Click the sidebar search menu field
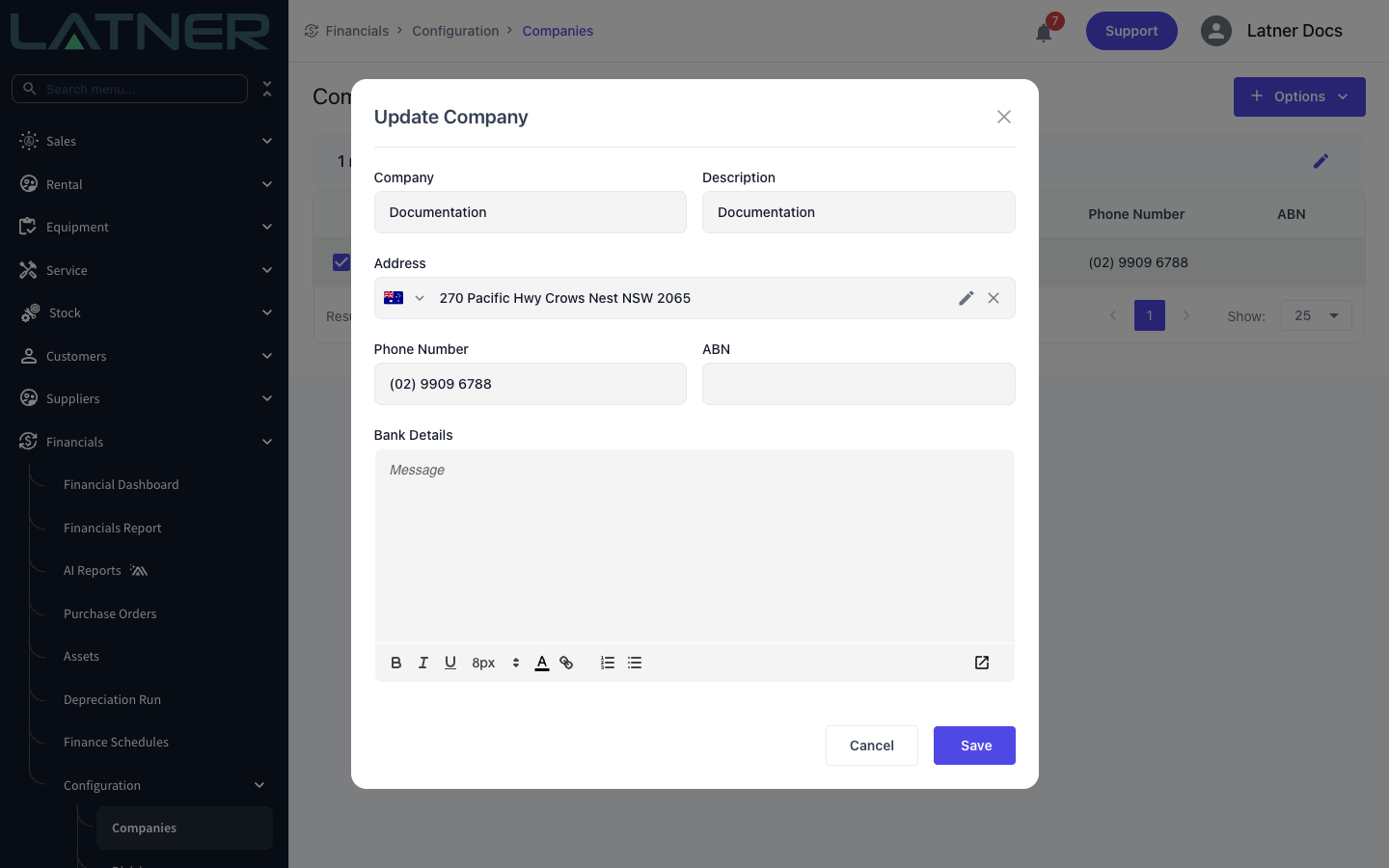 (129, 89)
